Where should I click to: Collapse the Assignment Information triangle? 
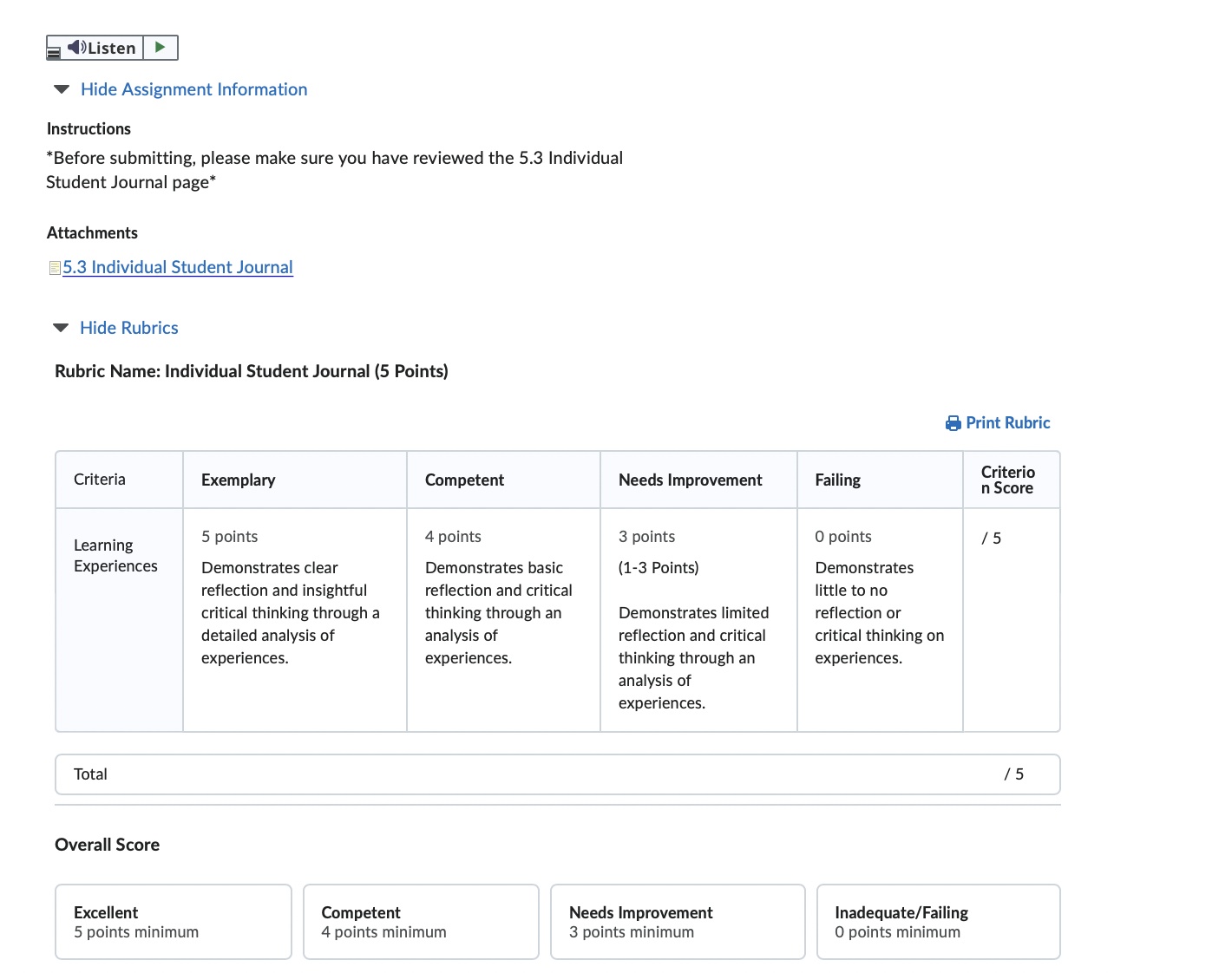62,89
